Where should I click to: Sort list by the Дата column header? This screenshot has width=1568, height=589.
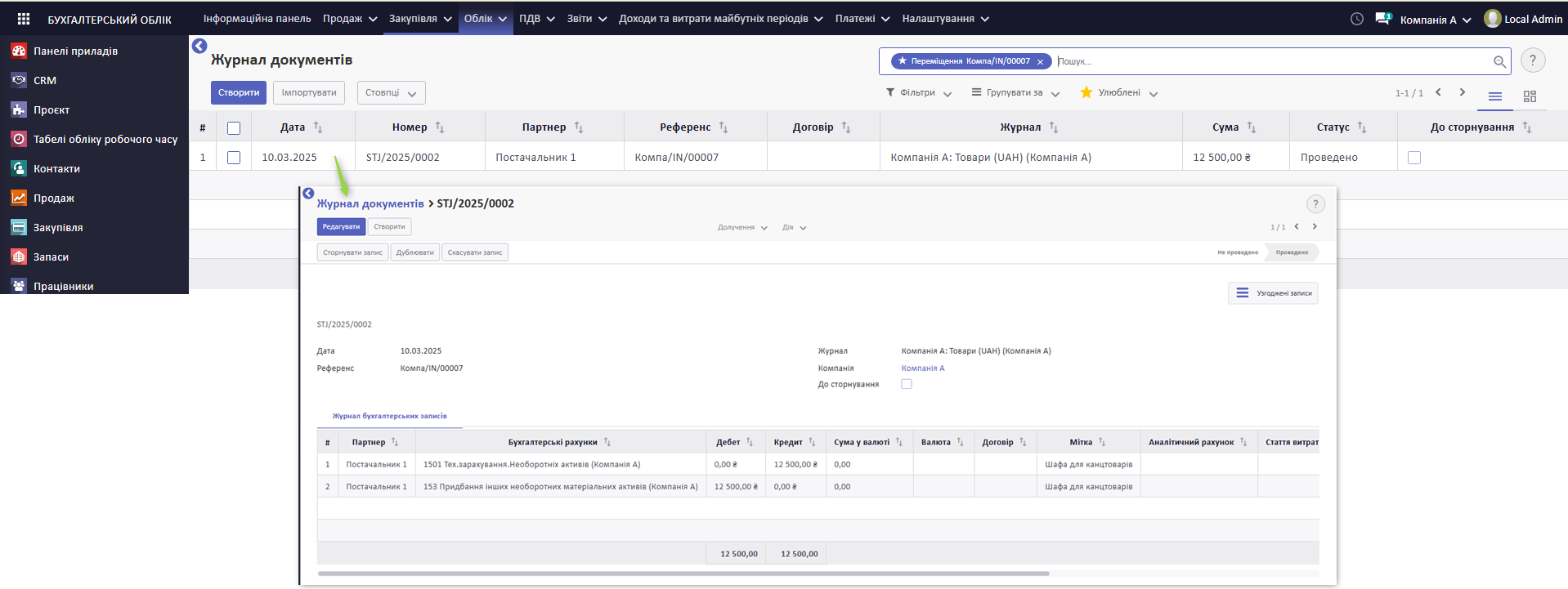(x=302, y=127)
